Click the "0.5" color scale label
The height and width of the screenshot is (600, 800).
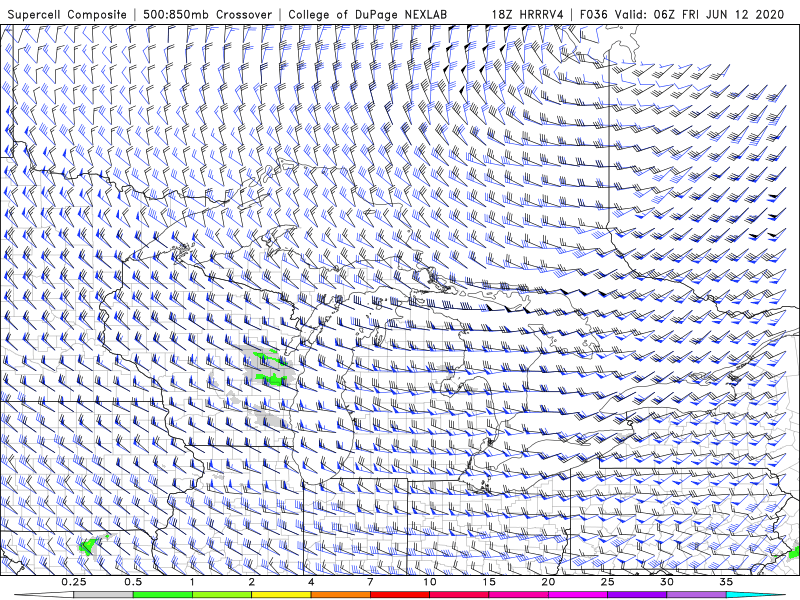[133, 582]
